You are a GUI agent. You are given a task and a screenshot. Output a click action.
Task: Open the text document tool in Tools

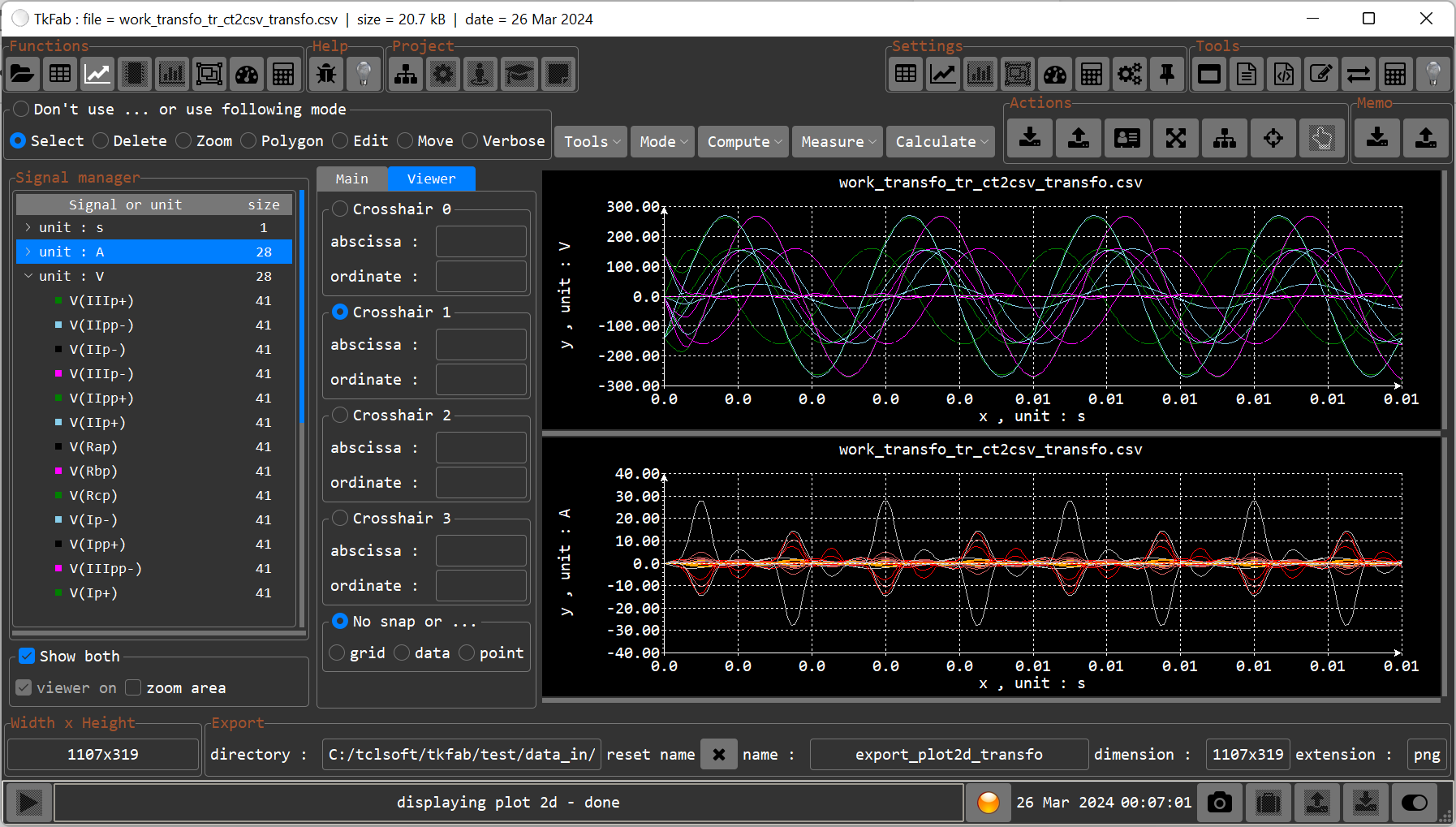point(1247,74)
